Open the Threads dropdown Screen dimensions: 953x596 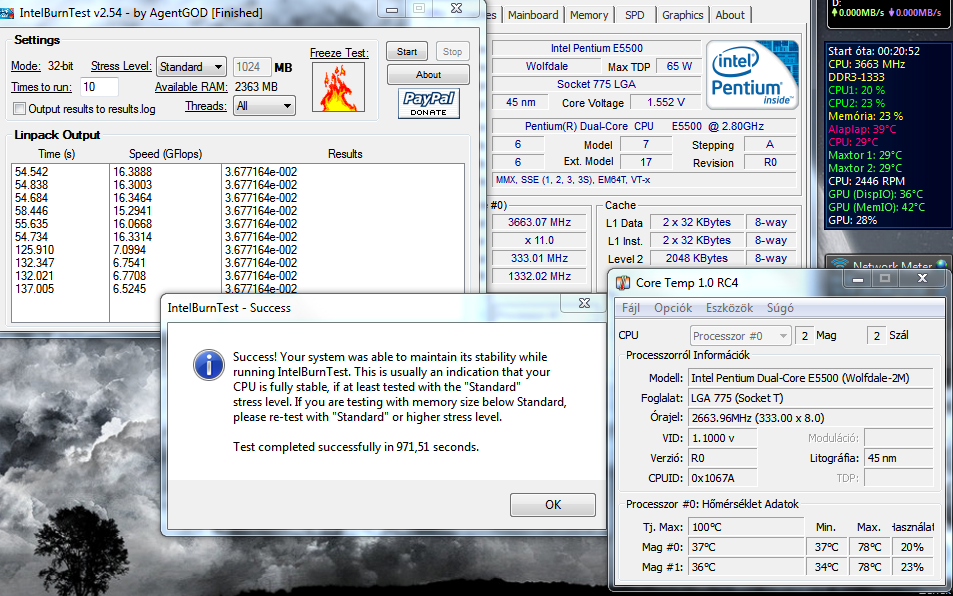[x=265, y=106]
